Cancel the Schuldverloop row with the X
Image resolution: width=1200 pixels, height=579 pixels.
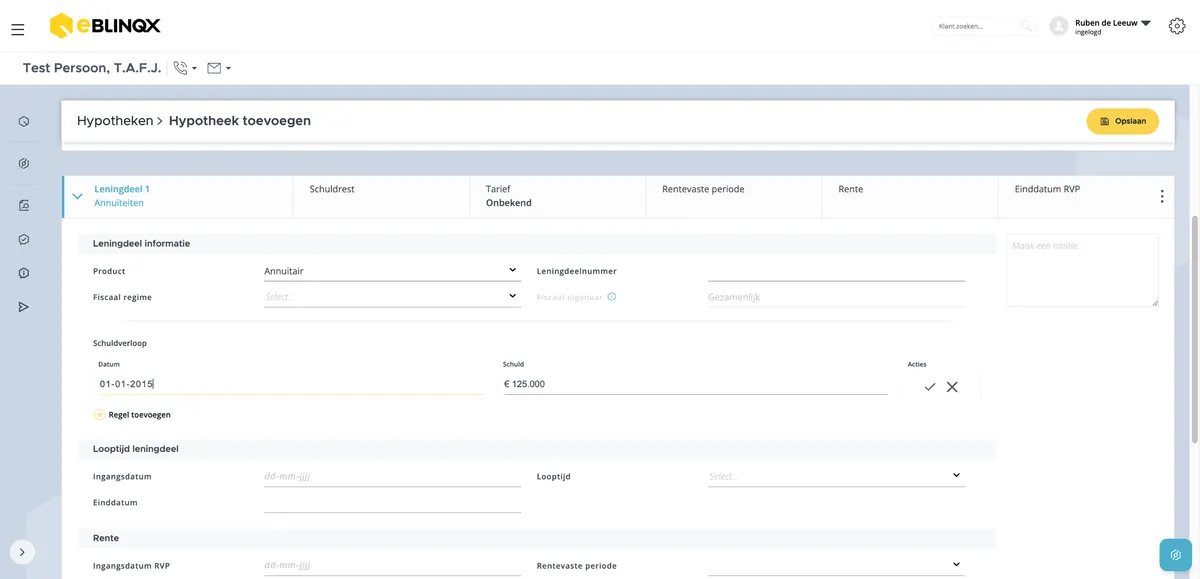952,387
